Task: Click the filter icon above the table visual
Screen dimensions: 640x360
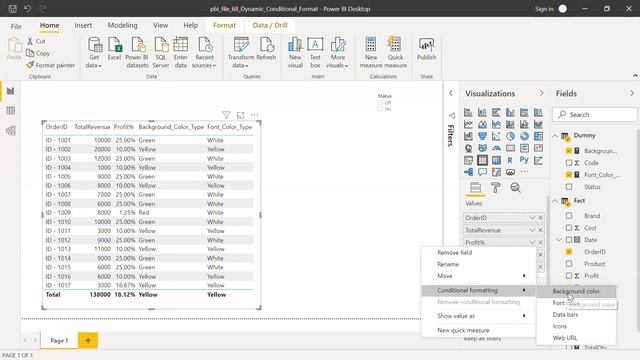Action: click(x=226, y=115)
